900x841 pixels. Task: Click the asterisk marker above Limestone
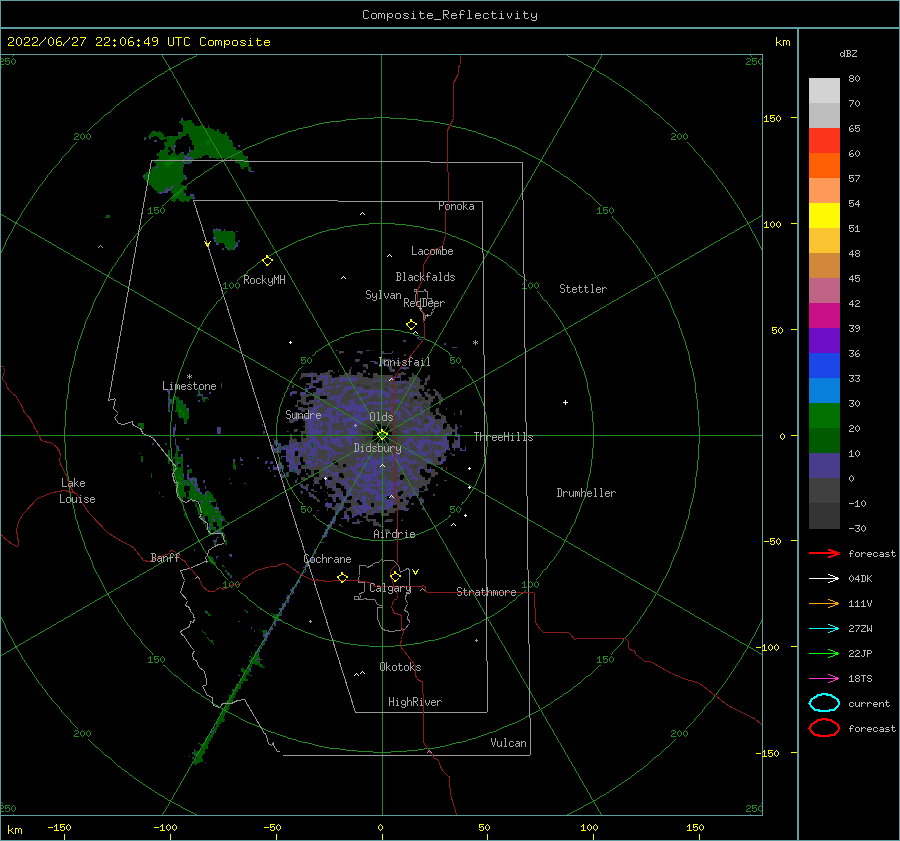(x=189, y=377)
